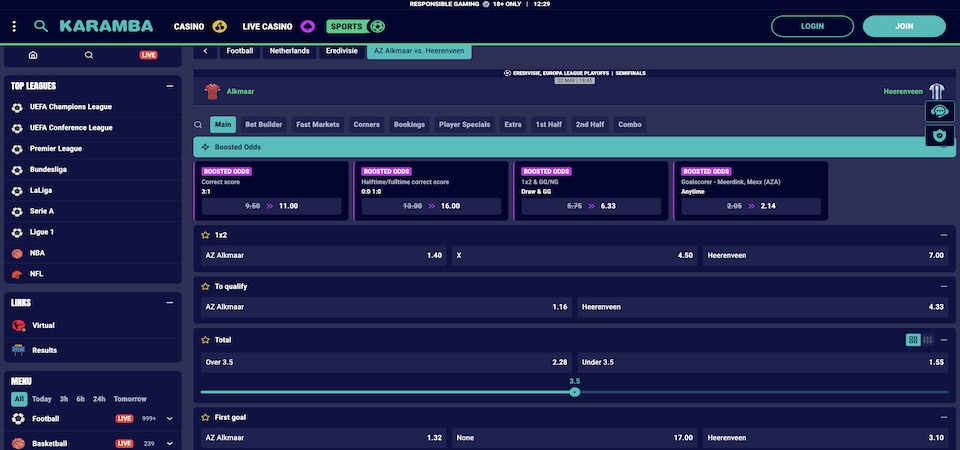
Task: Click the Ligue 1 ball icon
Action: pyautogui.click(x=17, y=232)
